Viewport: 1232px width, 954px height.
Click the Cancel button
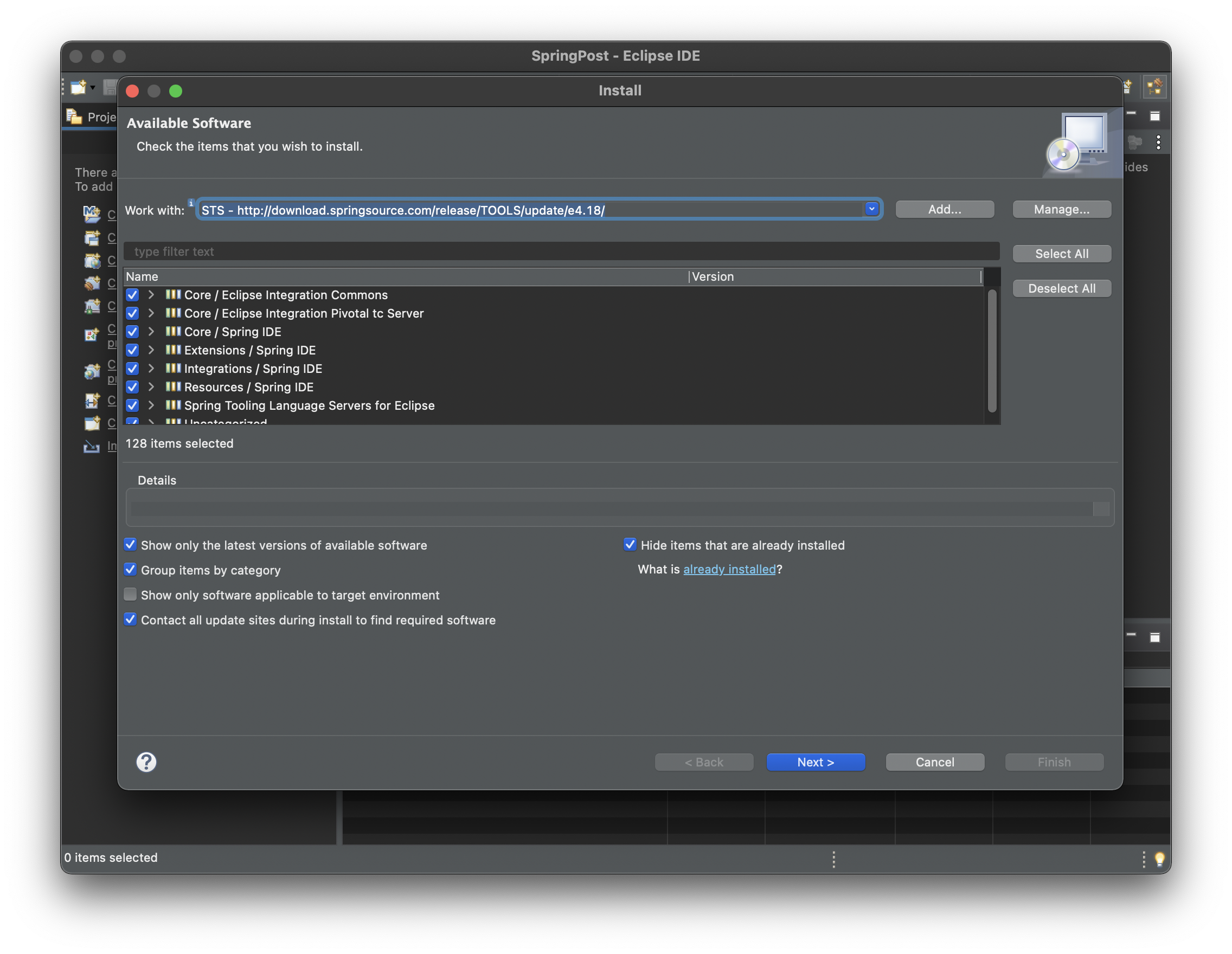[935, 762]
